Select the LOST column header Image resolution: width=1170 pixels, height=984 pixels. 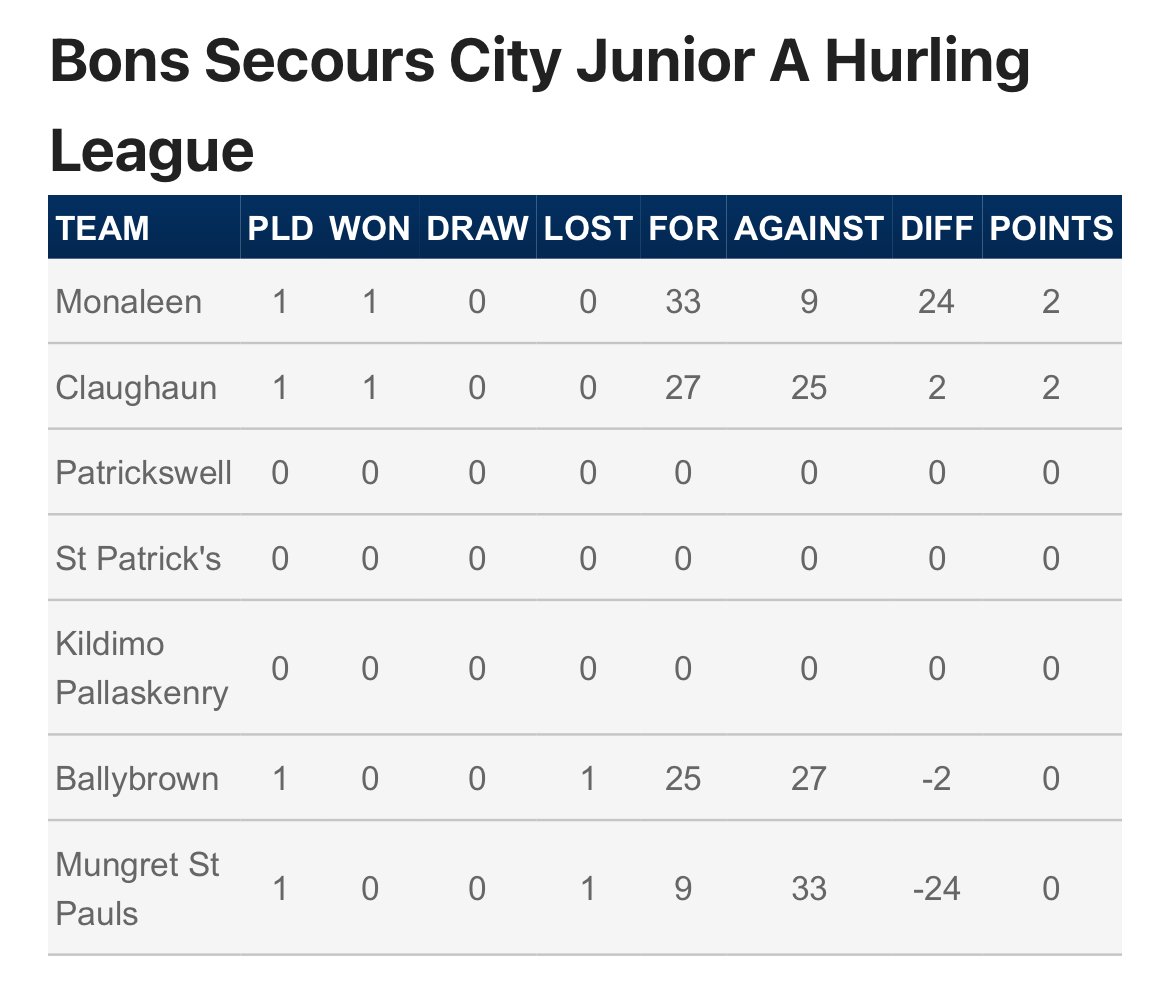click(x=588, y=228)
